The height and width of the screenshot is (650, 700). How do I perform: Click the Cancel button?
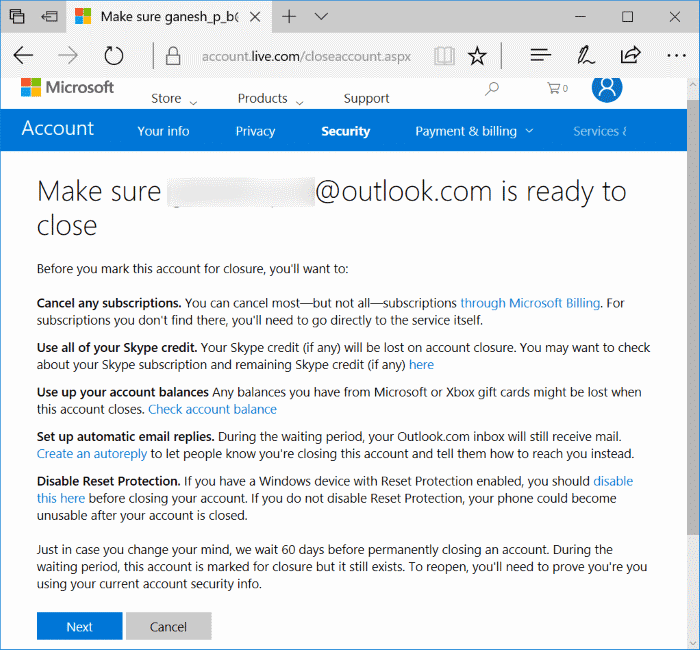pos(168,626)
